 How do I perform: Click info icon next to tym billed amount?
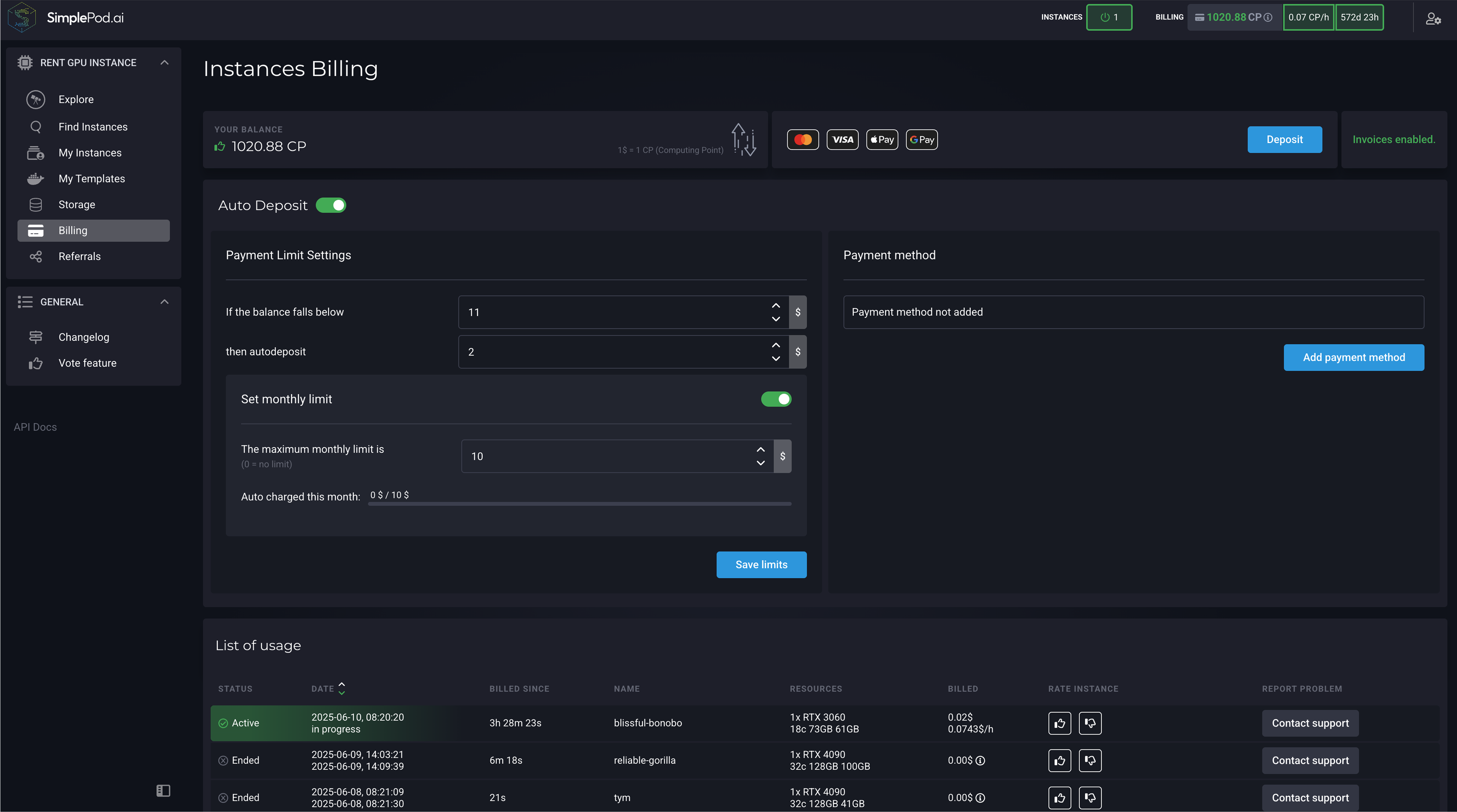(981, 798)
